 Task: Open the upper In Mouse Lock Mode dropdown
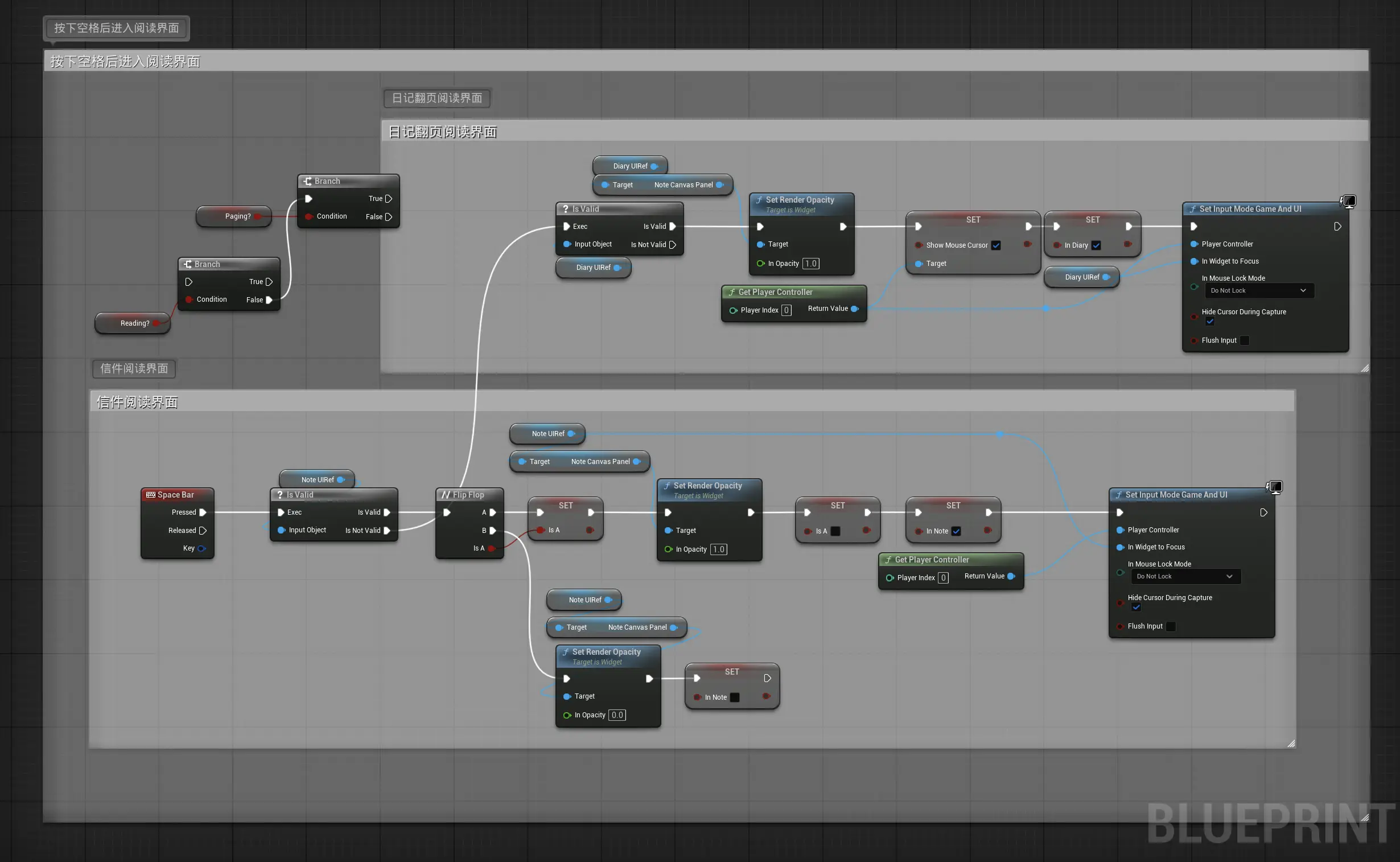[1259, 291]
